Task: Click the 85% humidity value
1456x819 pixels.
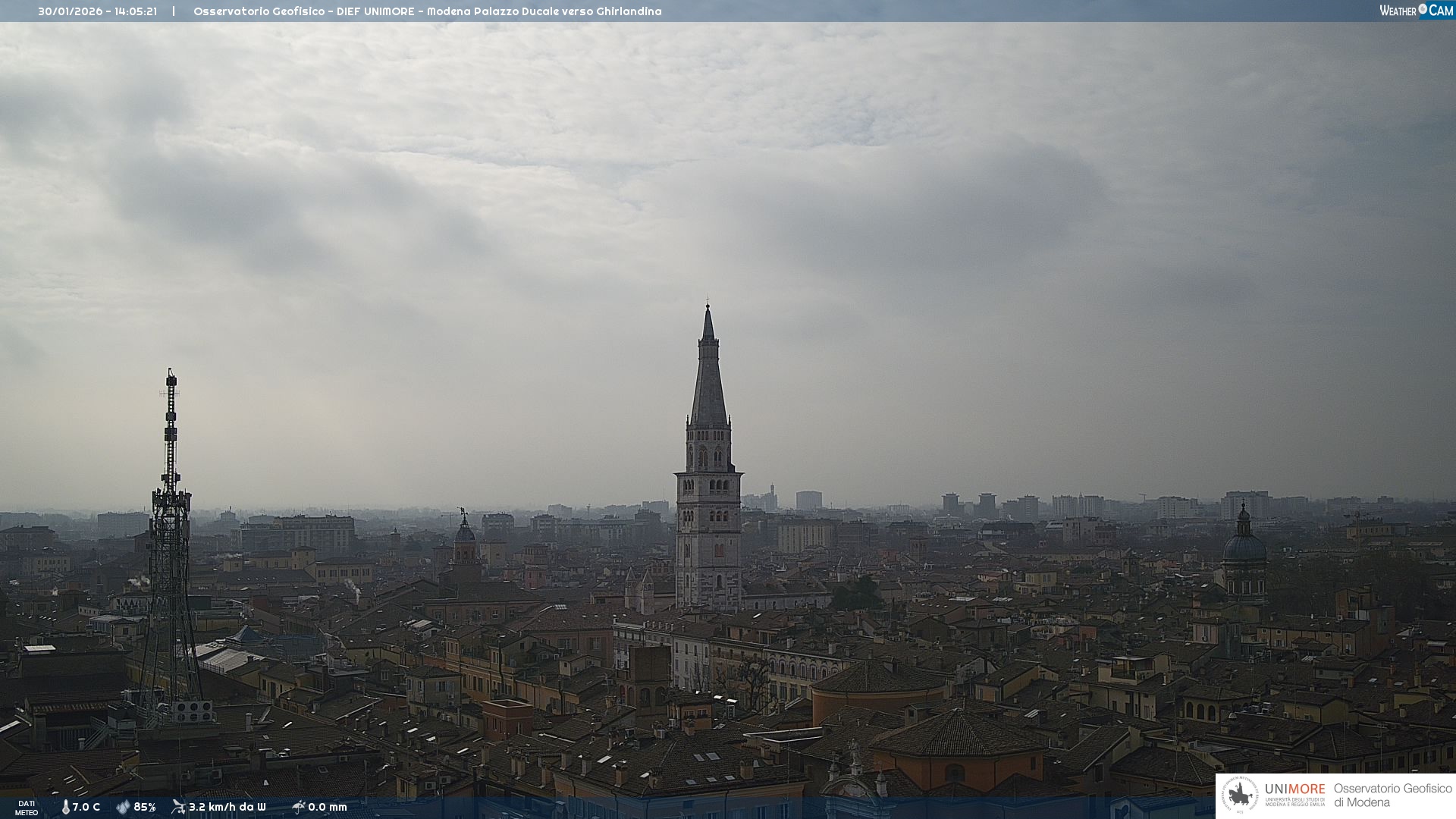Action: coord(145,807)
